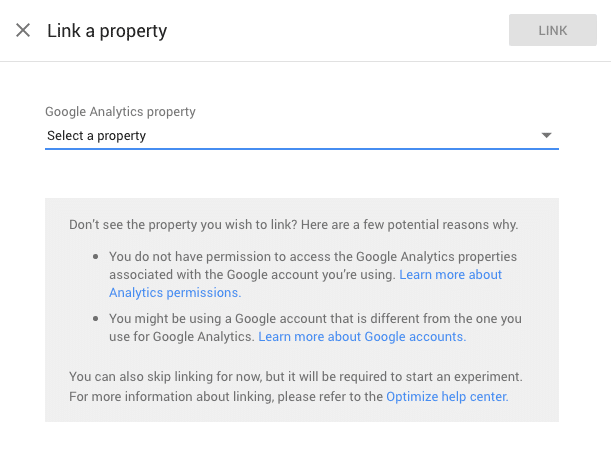Click the gray info panel background
Viewport: 611px width, 459px height.
click(x=302, y=355)
